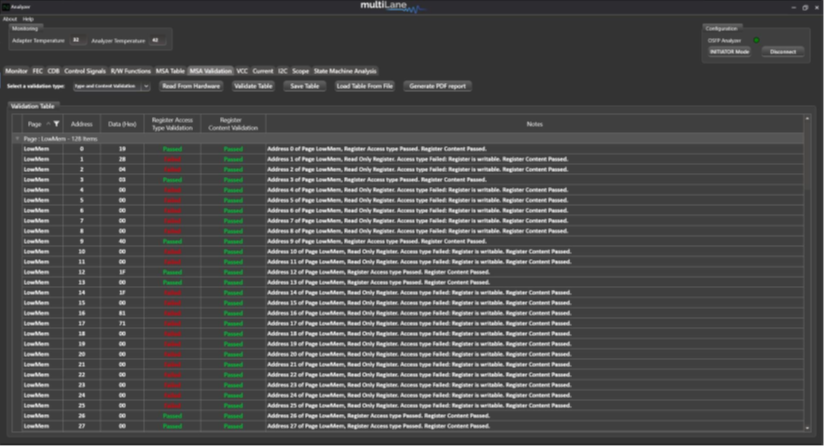
Task: Click the Page column sort arrow
Action: [48, 124]
